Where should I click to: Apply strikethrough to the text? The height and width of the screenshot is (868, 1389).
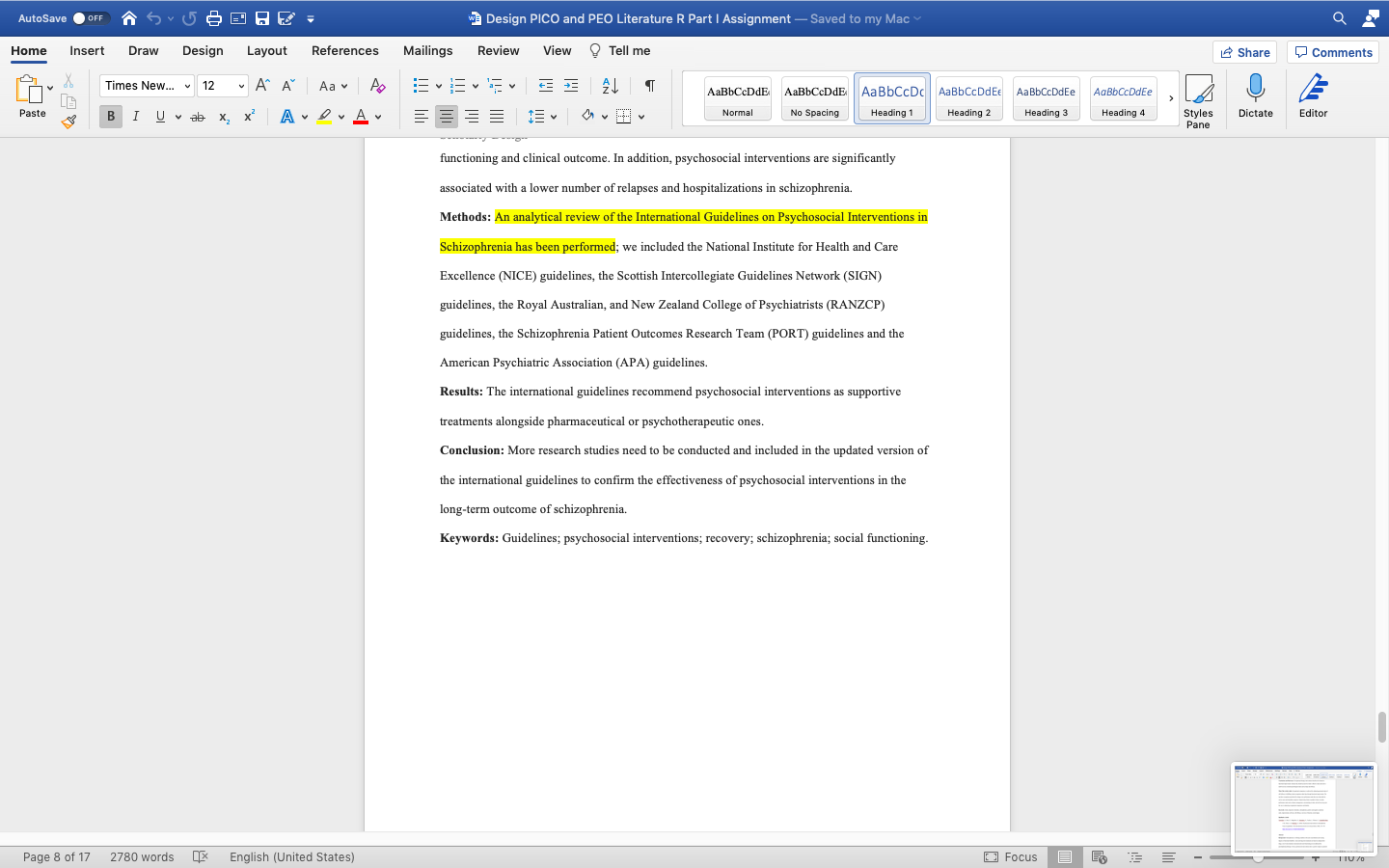point(197,116)
